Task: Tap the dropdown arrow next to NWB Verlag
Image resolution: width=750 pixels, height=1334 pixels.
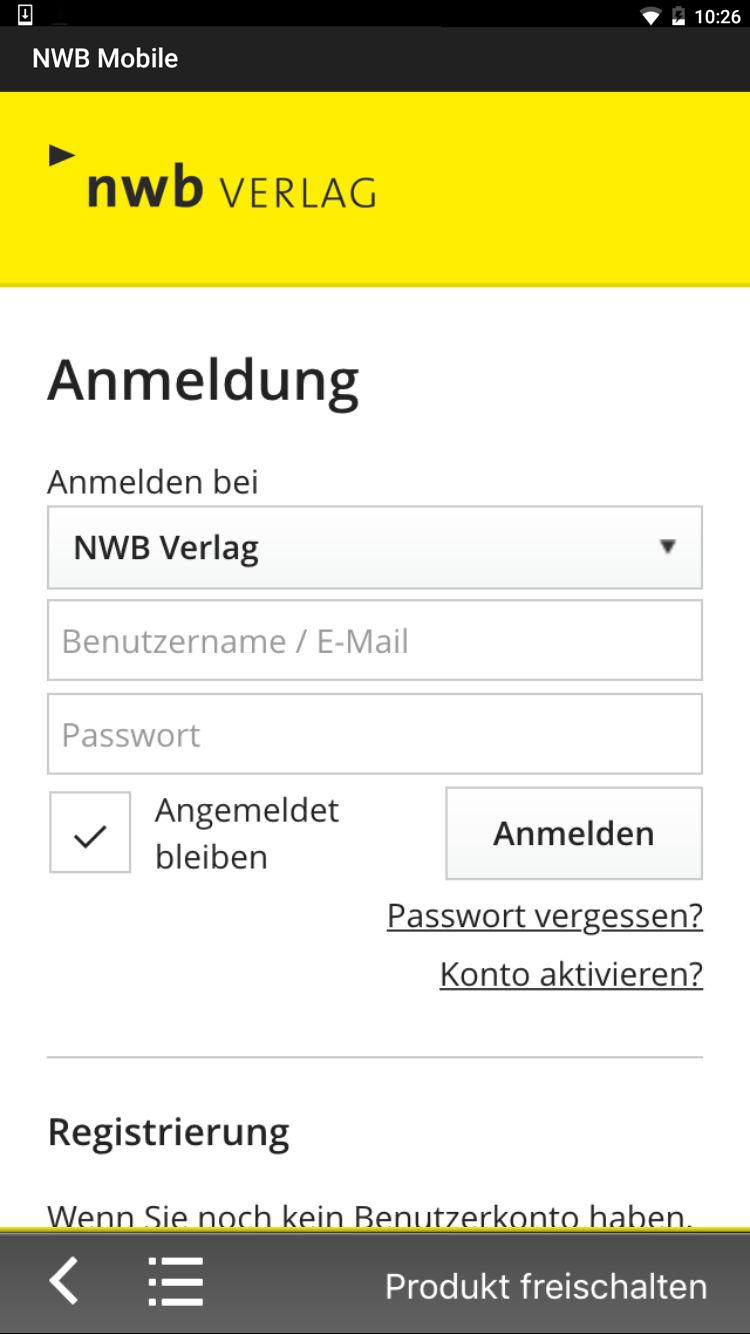Action: point(668,547)
